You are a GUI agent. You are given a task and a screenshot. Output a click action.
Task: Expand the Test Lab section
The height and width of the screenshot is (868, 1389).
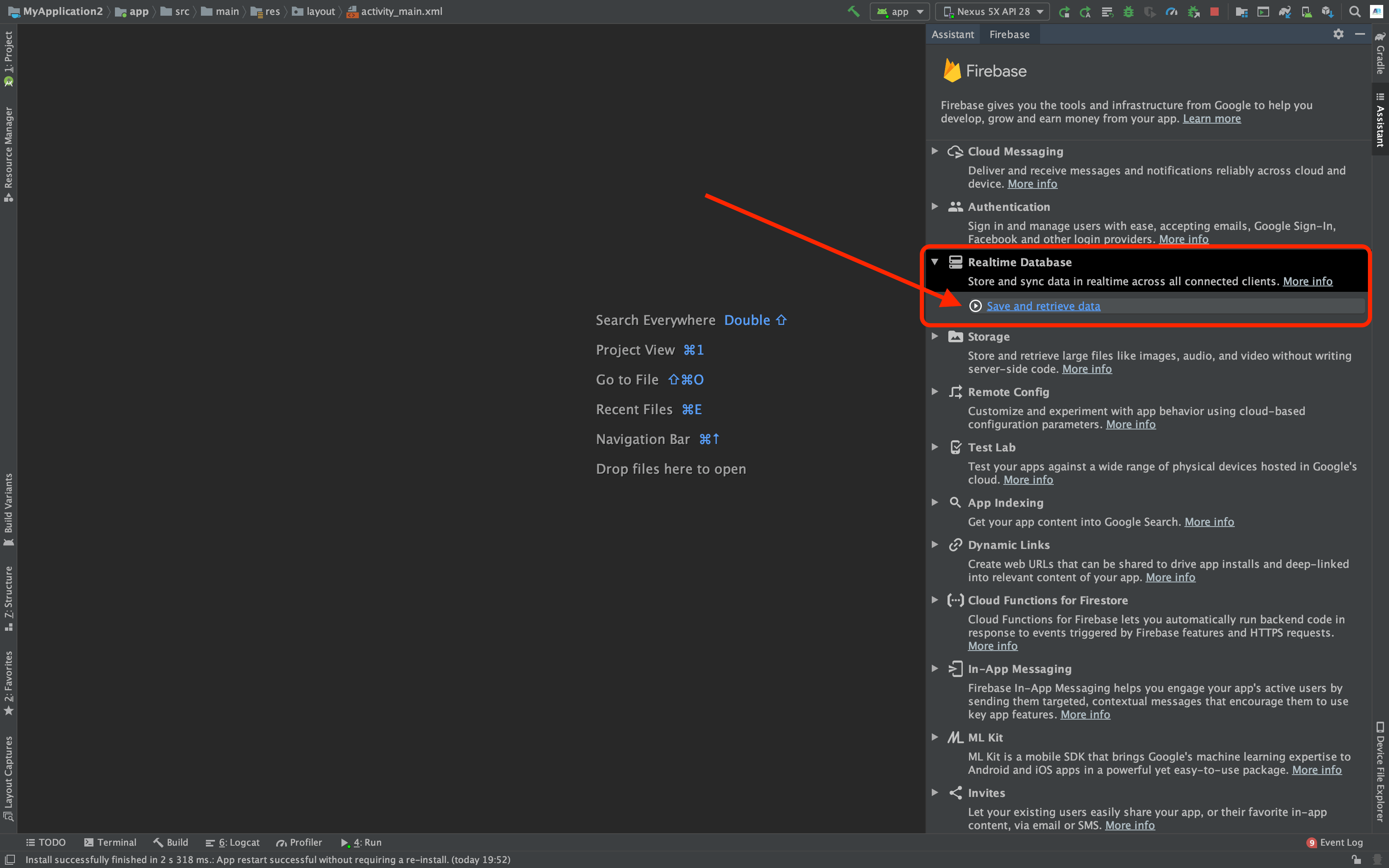click(x=935, y=447)
